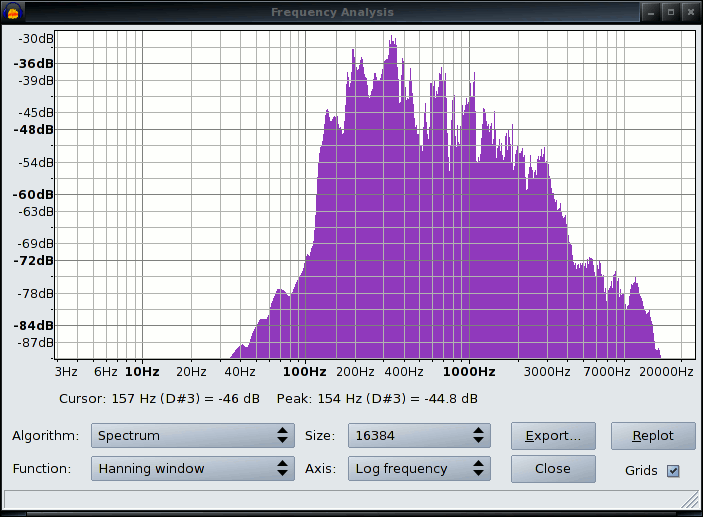Click the Export... button
This screenshot has height=517, width=703.
[x=553, y=435]
